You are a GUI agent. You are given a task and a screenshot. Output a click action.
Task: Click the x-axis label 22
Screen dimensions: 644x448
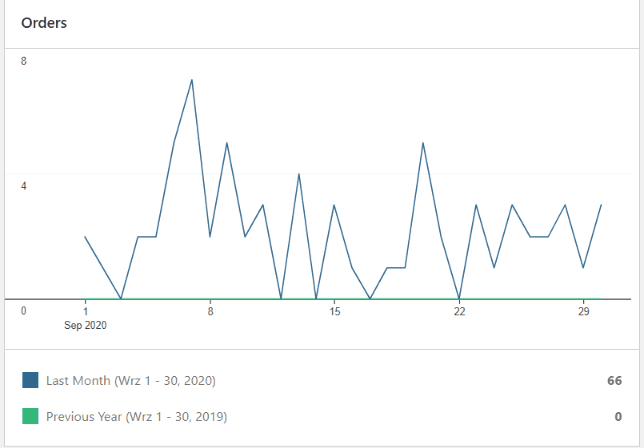tap(459, 312)
